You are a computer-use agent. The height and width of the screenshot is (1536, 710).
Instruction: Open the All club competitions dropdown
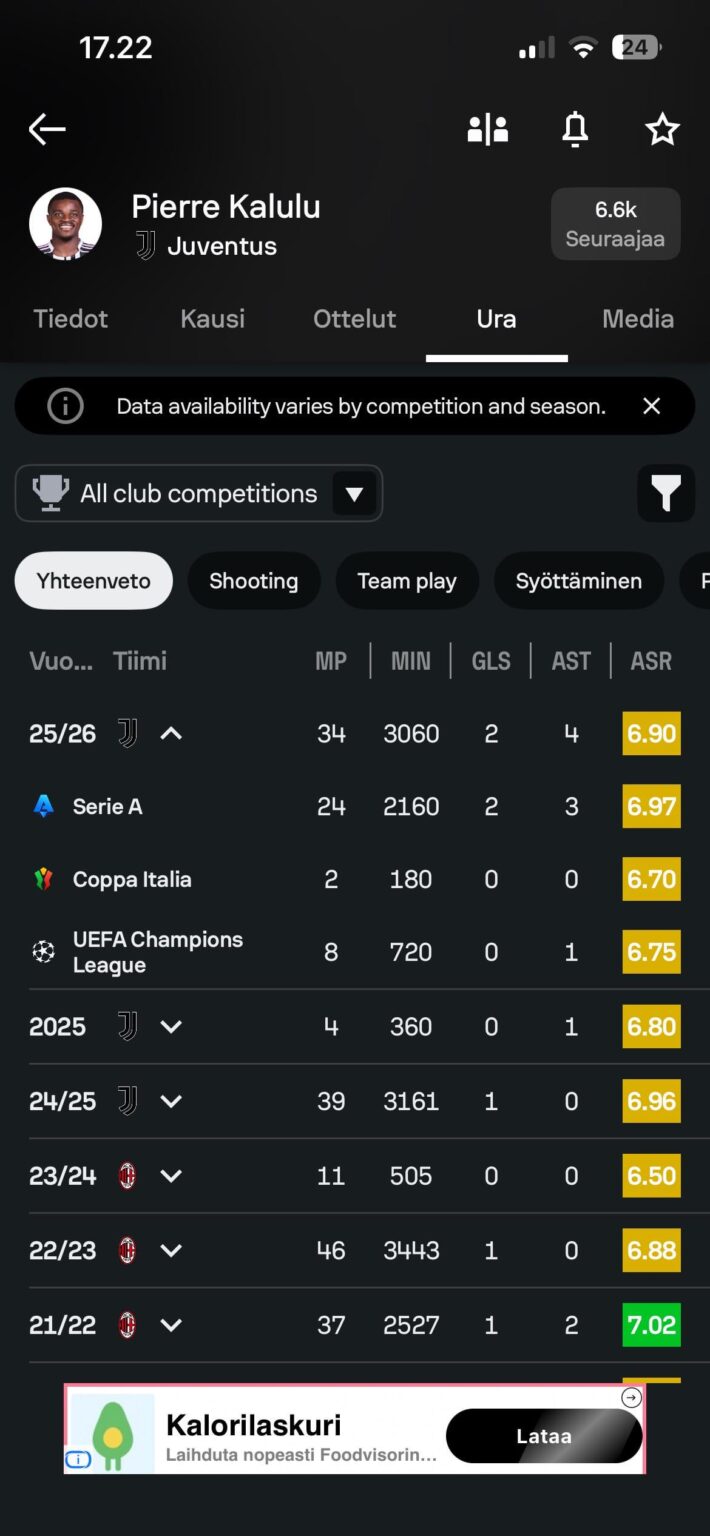pos(199,494)
